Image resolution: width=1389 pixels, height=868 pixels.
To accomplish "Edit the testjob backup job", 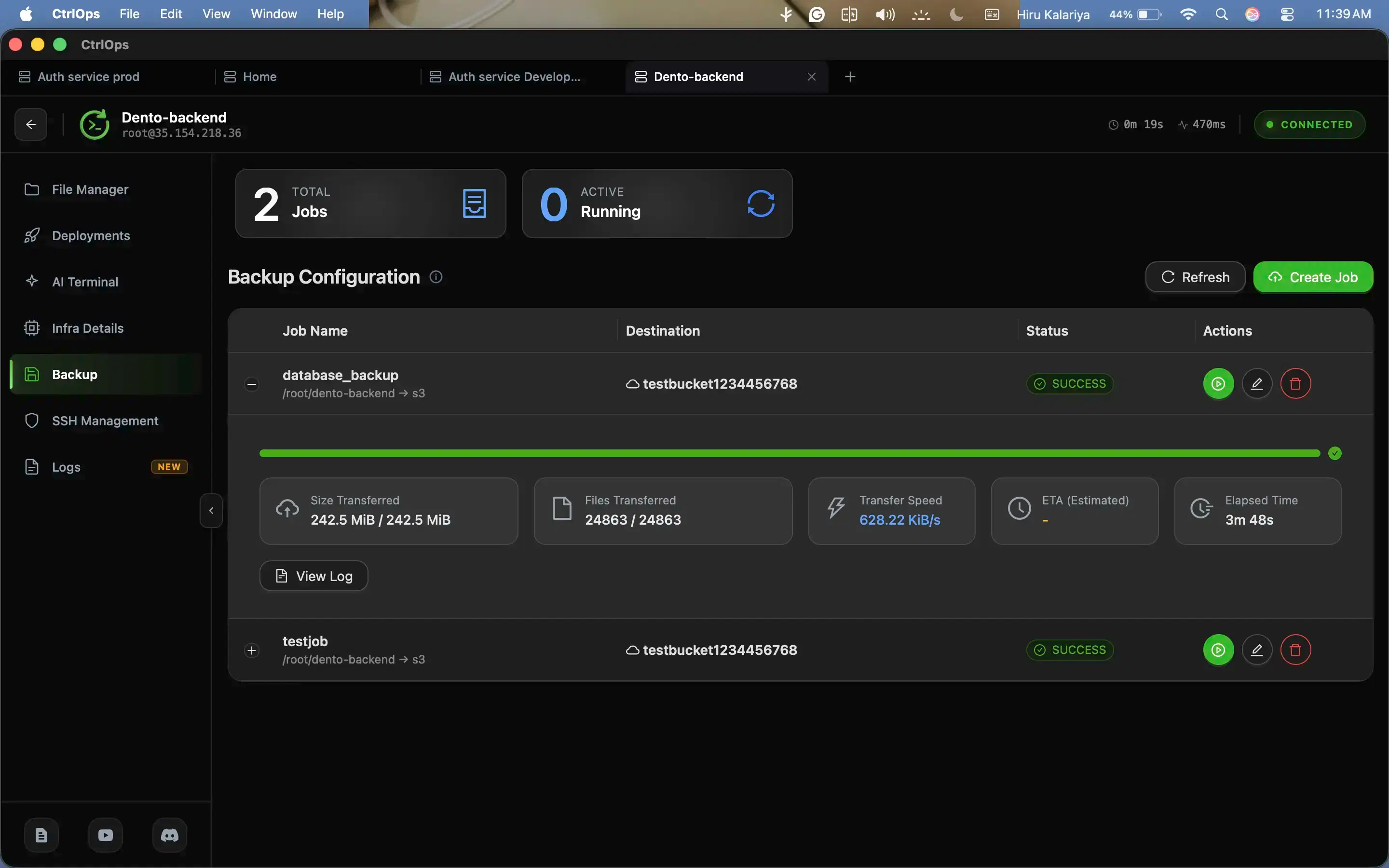I will pyautogui.click(x=1256, y=650).
